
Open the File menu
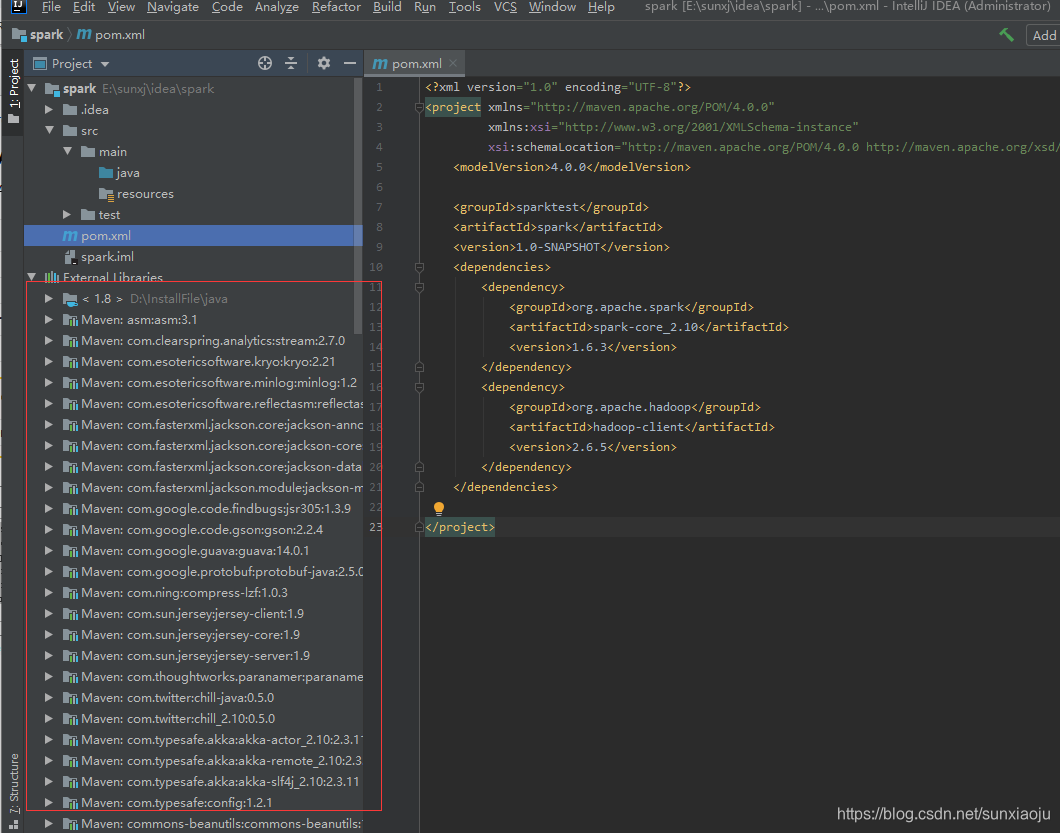tap(51, 7)
